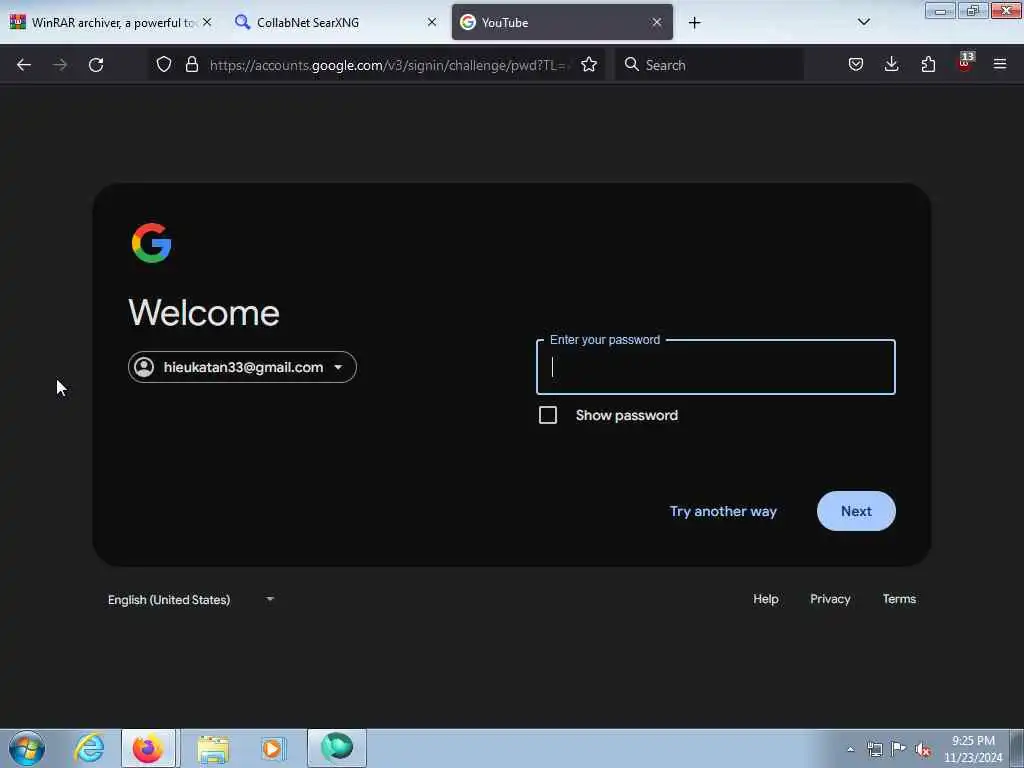This screenshot has height=768, width=1024.
Task: Bookmark this page with the star
Action: 589,64
